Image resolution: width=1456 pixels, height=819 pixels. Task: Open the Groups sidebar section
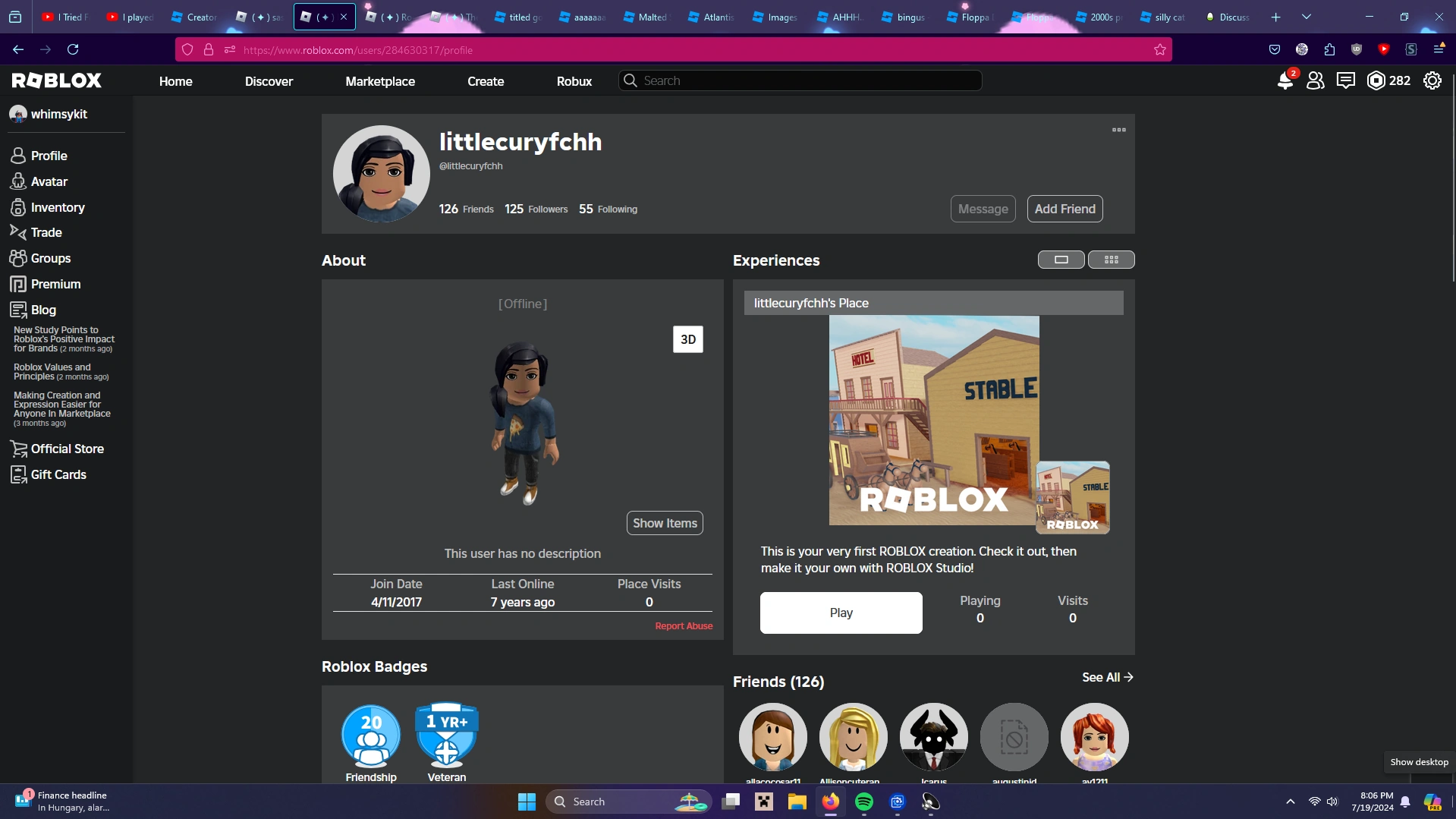(x=51, y=258)
